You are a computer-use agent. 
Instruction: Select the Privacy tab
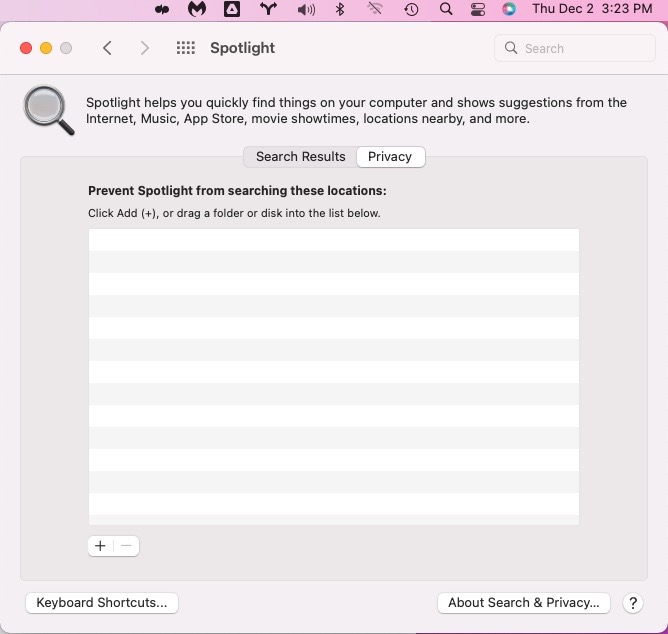point(390,157)
